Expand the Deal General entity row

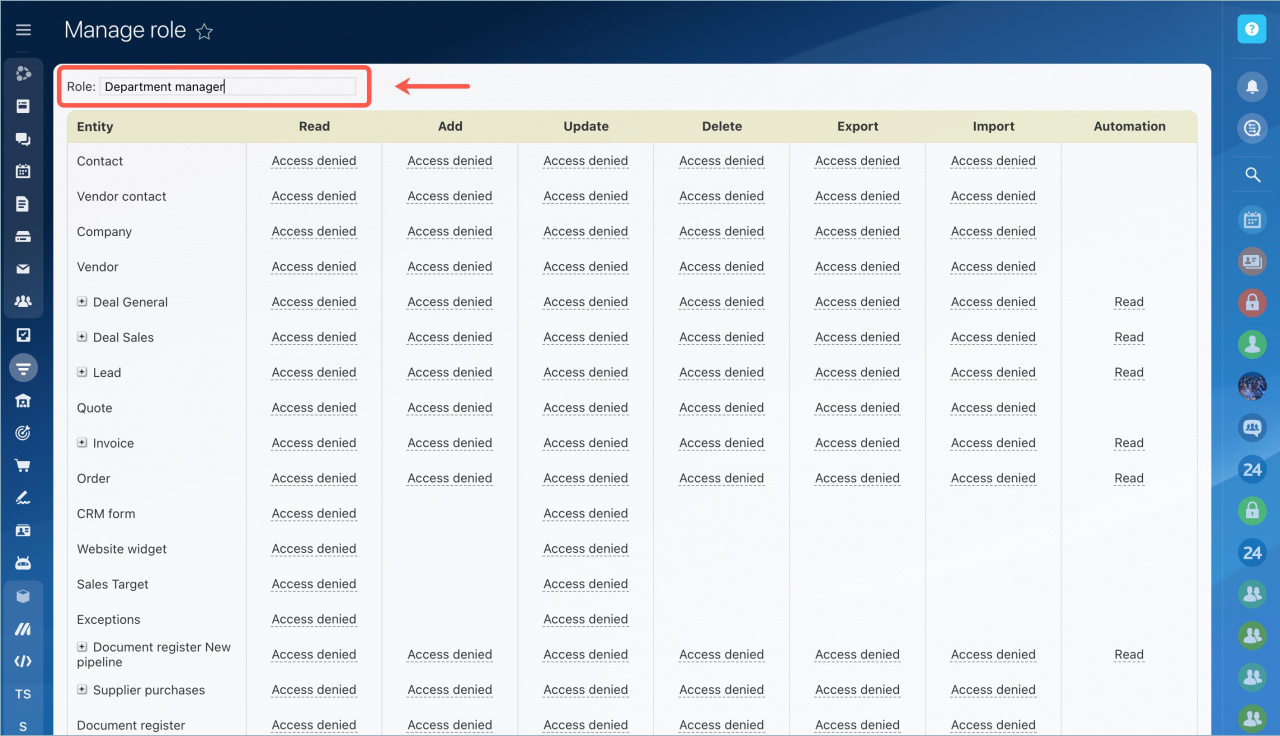(82, 302)
